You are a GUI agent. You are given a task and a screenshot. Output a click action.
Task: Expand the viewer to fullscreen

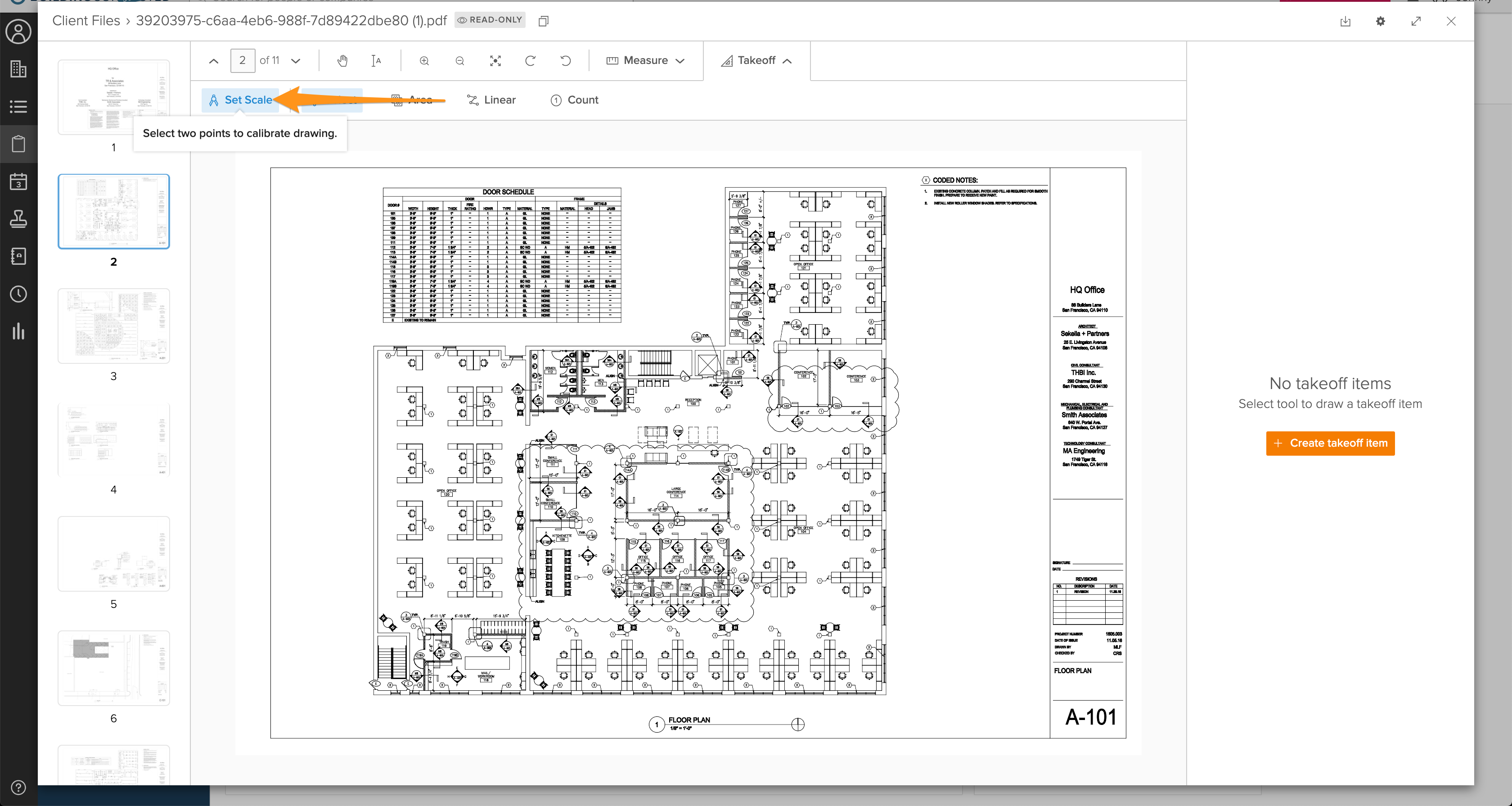(1416, 21)
